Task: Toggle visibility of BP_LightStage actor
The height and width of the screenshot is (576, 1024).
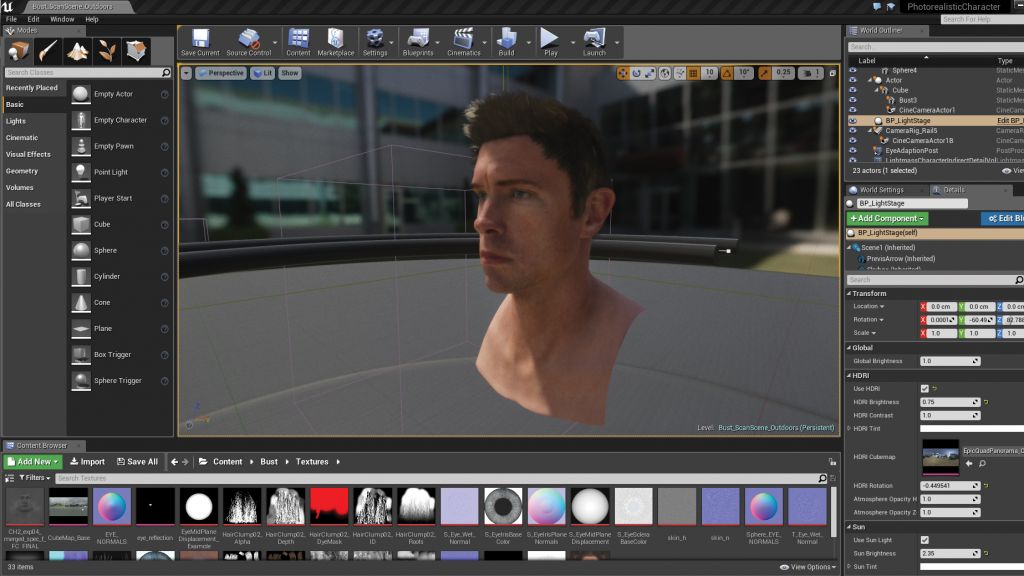Action: click(x=853, y=121)
